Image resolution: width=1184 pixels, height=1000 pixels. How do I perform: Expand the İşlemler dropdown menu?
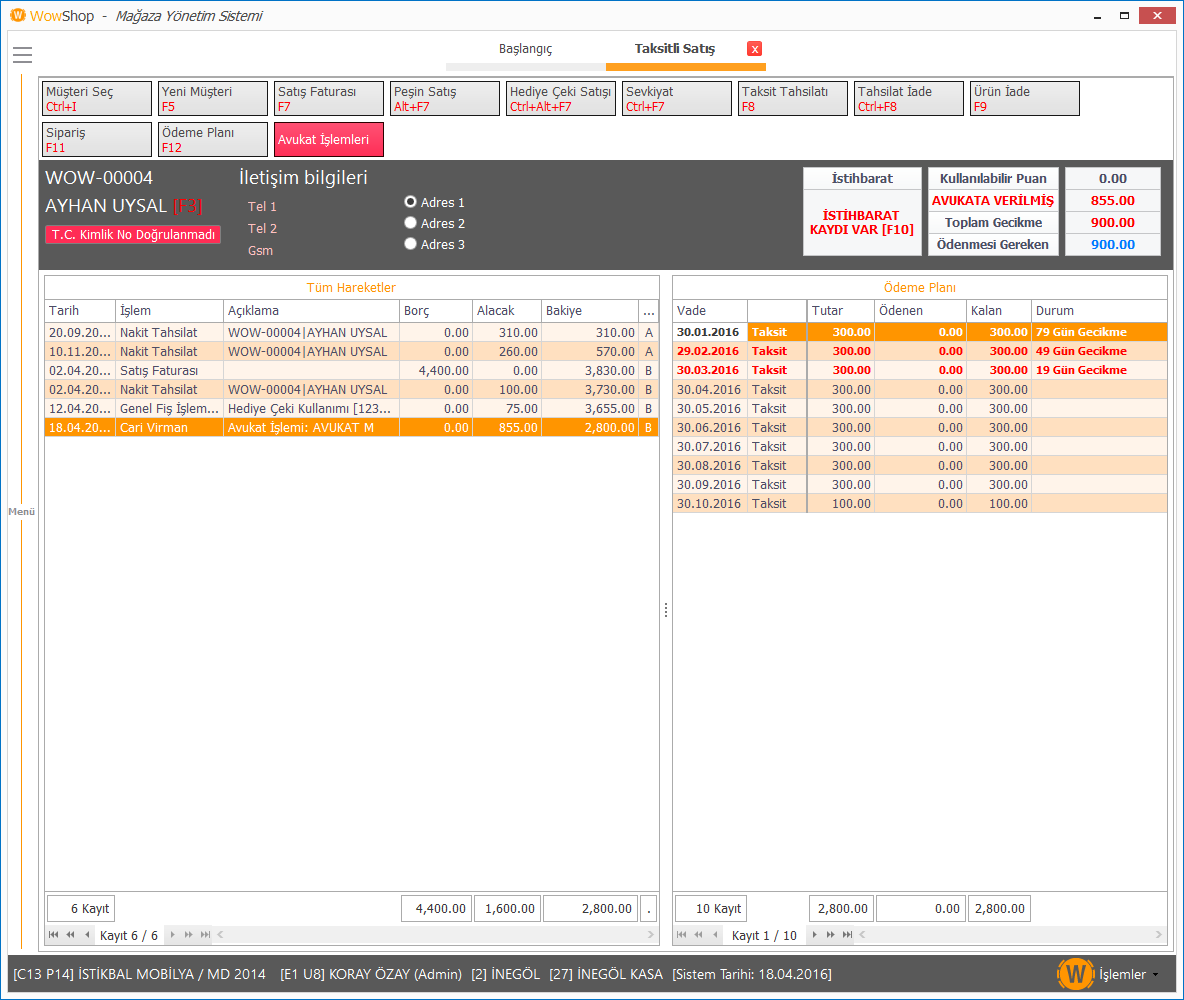coord(1128,974)
